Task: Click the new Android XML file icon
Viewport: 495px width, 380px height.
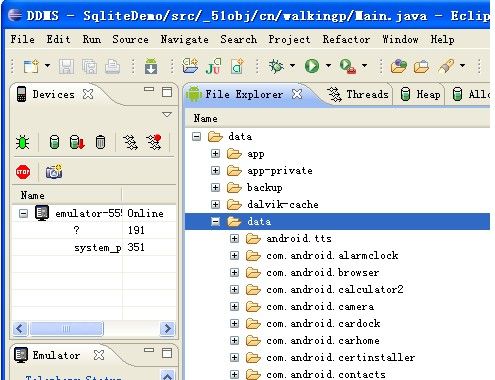Action: click(237, 66)
